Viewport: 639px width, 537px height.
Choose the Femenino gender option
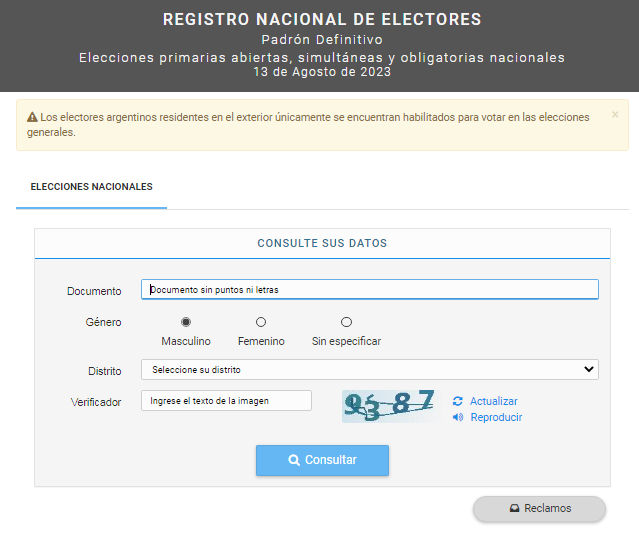(261, 322)
